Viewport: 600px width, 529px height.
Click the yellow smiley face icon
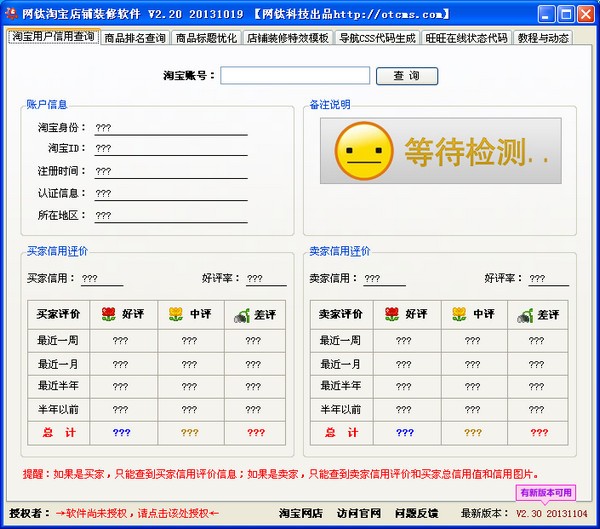(x=364, y=151)
